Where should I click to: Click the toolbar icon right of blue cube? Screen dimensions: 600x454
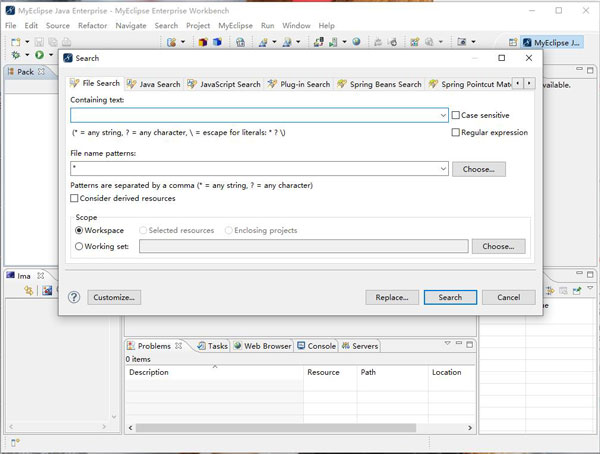click(240, 42)
